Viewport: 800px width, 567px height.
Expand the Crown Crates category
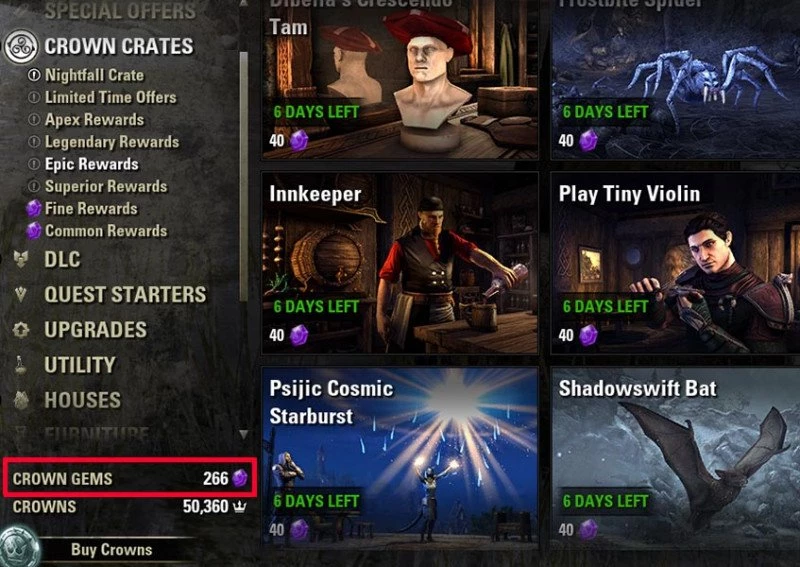pos(118,46)
